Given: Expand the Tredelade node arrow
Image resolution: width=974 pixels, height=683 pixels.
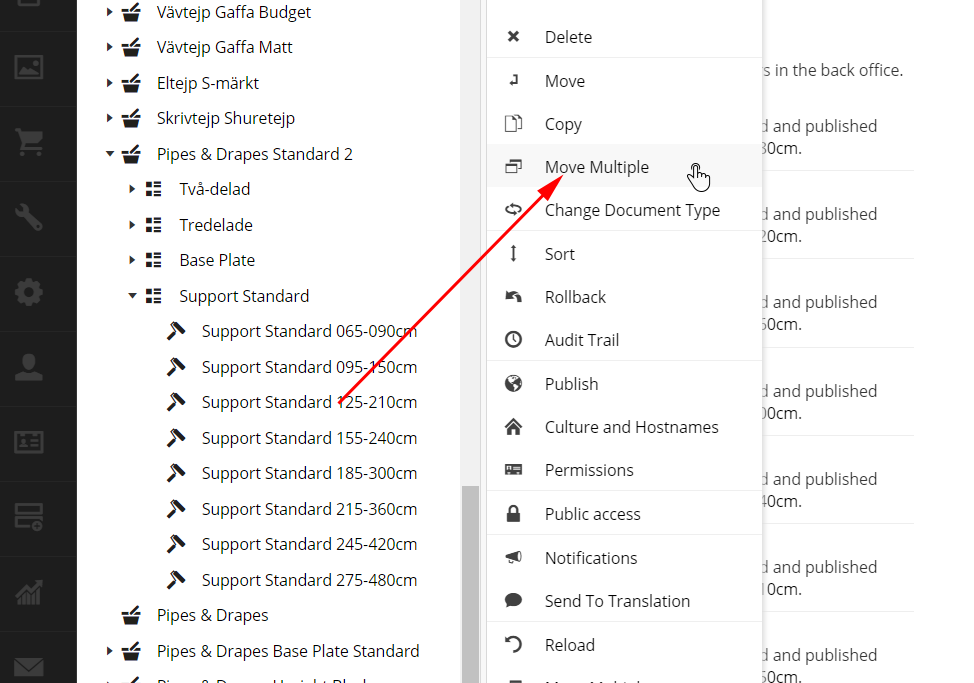Looking at the screenshot, I should tap(132, 225).
